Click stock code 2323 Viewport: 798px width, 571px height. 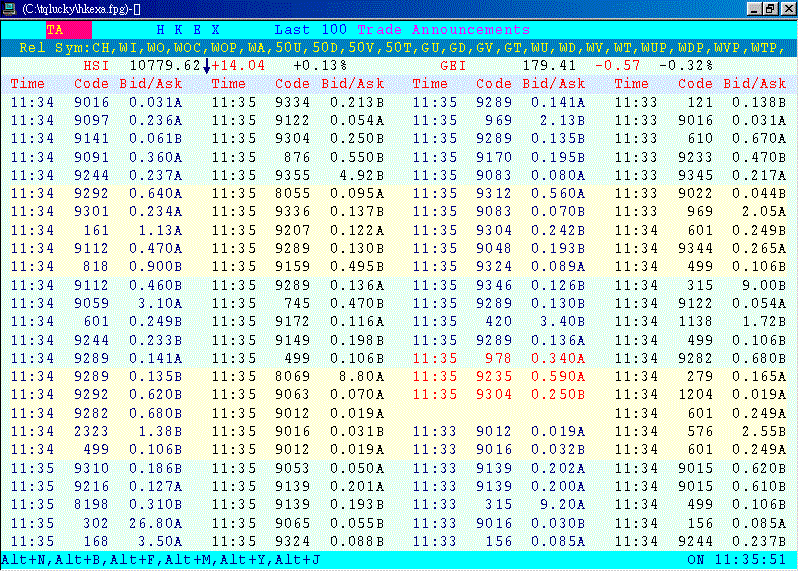coord(92,432)
